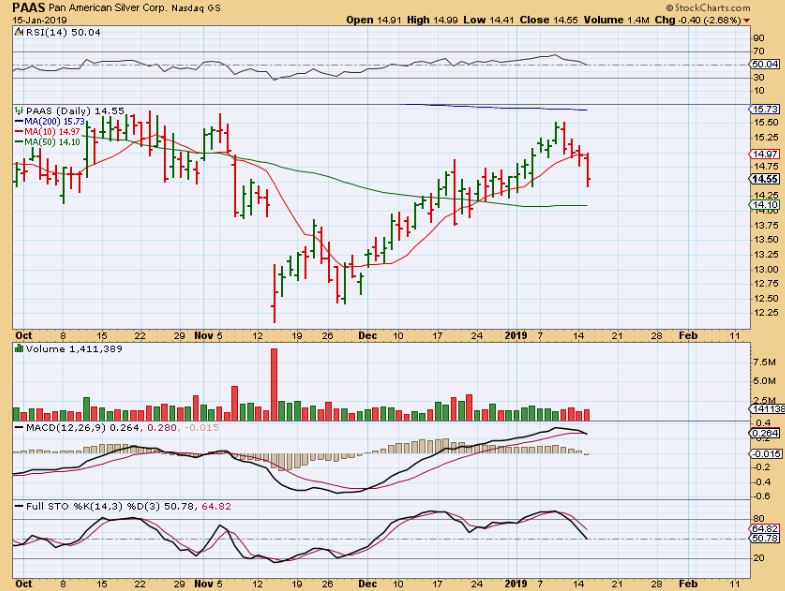Click the red MA(10) 14.97 legend
Screen dimensions: 785x591
48,131
